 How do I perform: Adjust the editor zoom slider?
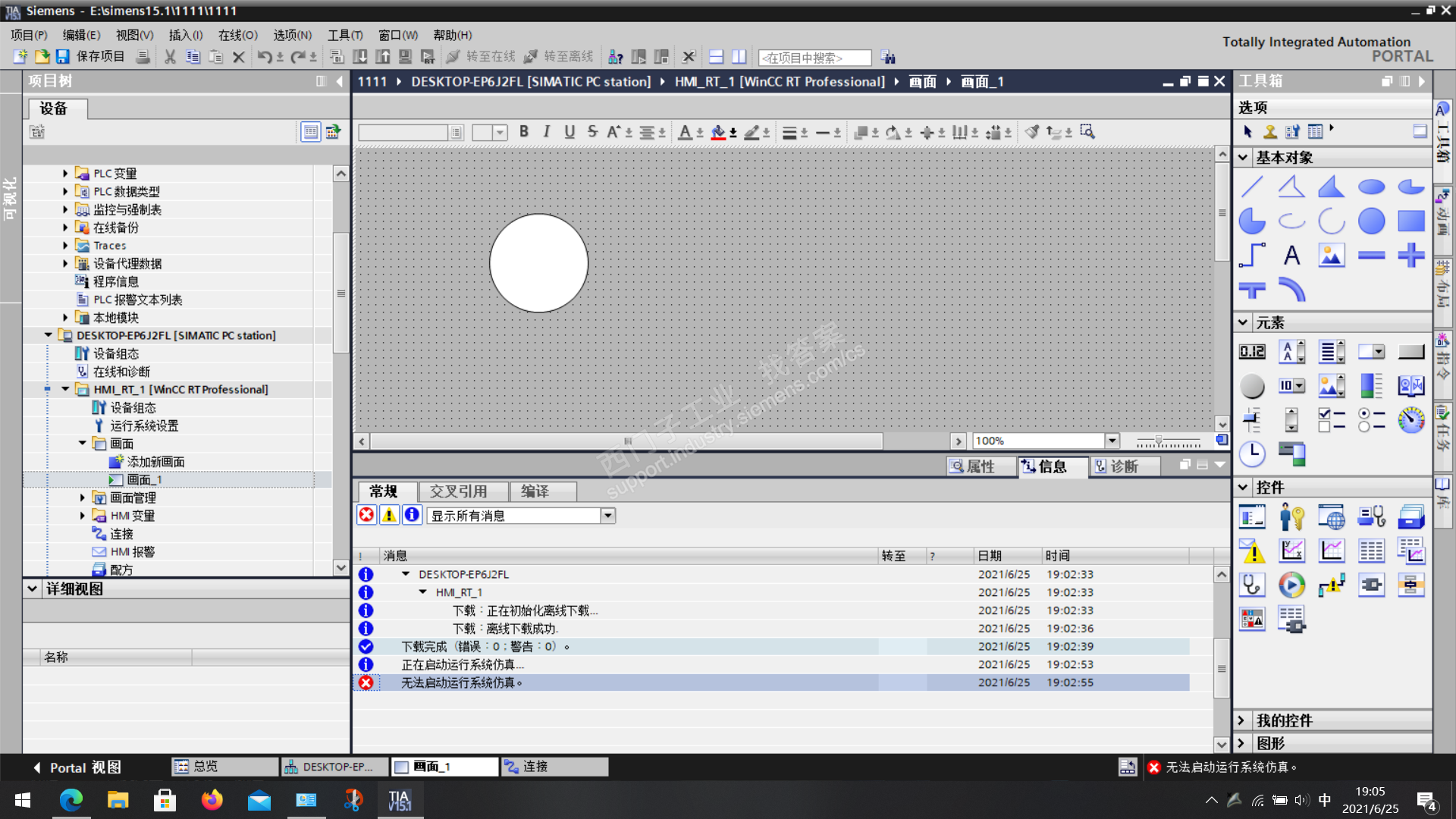pyautogui.click(x=1158, y=441)
